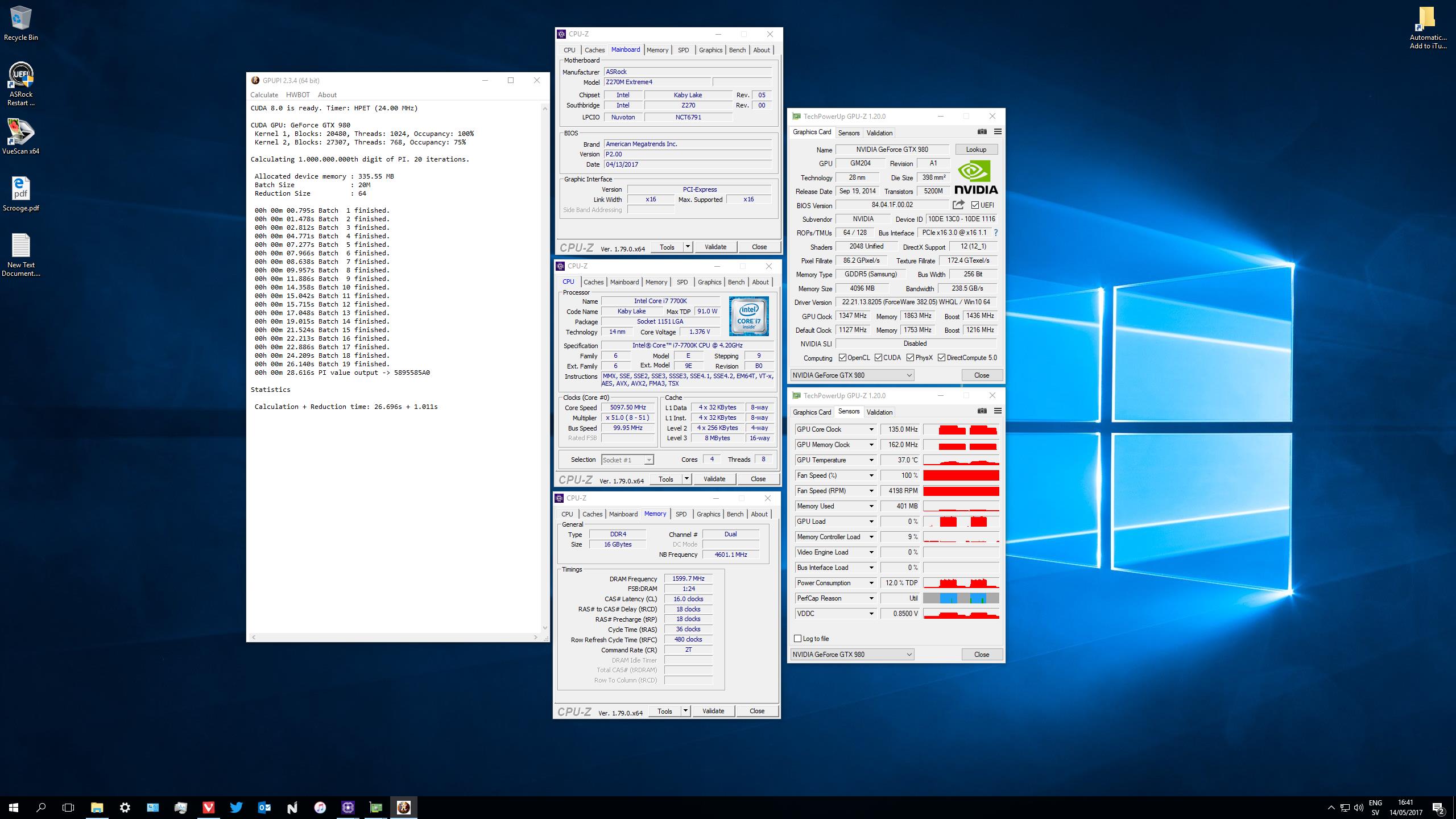Click Validate in the CPU-Z CPU window

tap(714, 478)
